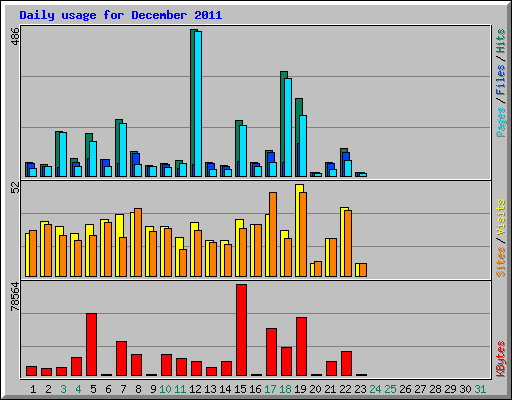
Task: Click day label 20 on the x-axis
Action: (x=315, y=389)
